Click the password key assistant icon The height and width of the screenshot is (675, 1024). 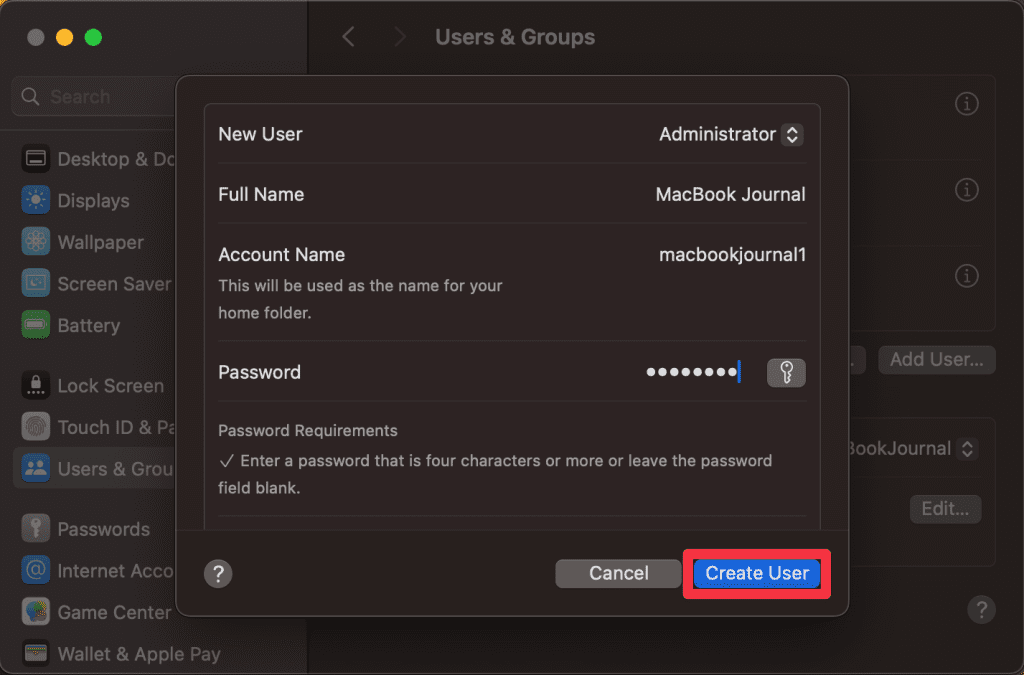(x=786, y=373)
